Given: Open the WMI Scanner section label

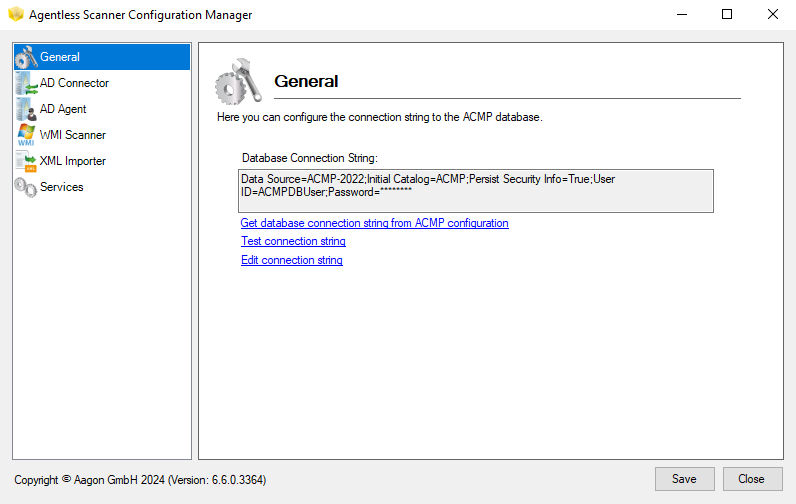Looking at the screenshot, I should (72, 135).
